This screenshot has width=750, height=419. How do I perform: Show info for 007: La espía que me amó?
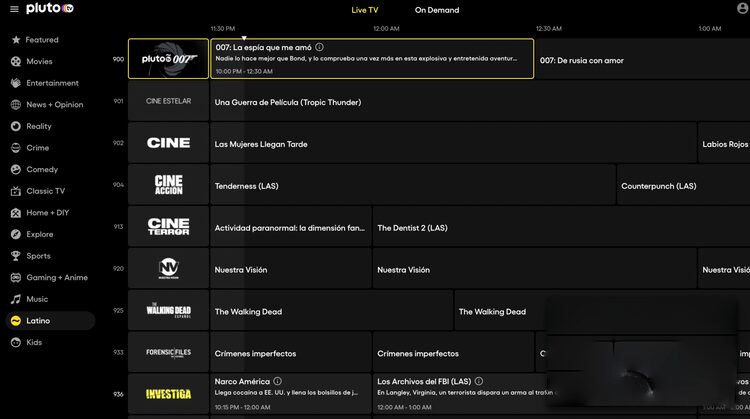320,47
